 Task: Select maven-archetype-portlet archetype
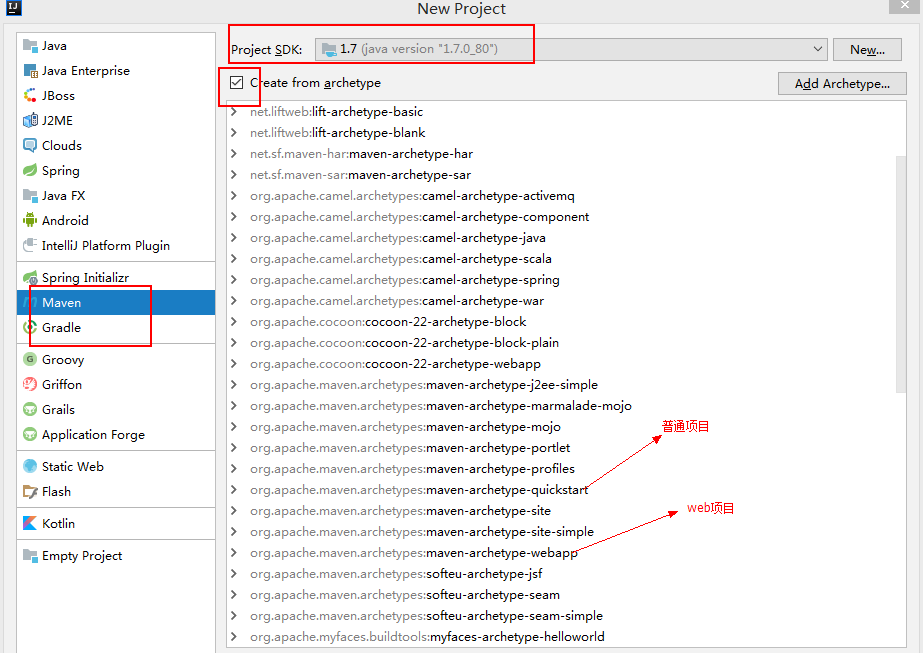pyautogui.click(x=410, y=448)
